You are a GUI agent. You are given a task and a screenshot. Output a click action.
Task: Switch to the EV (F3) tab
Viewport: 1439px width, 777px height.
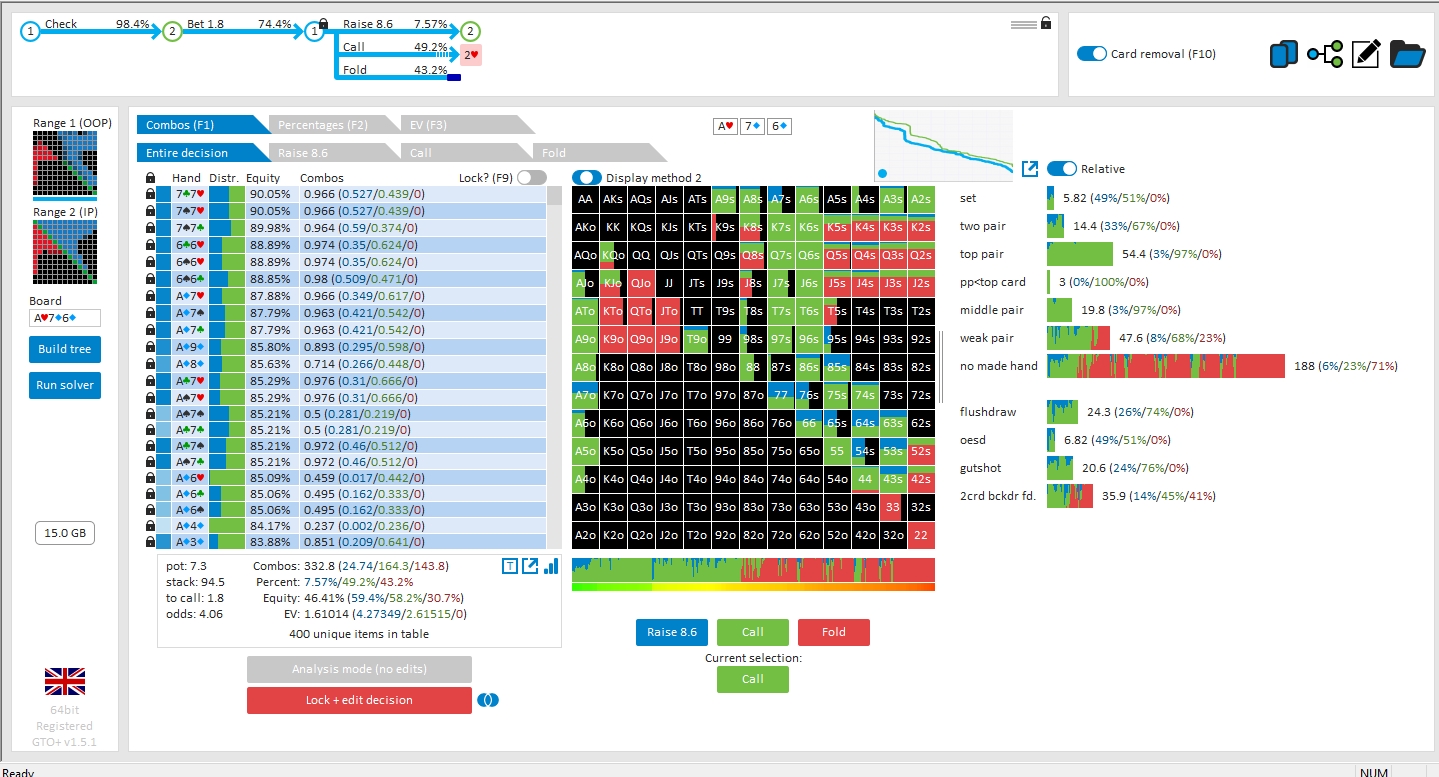467,125
